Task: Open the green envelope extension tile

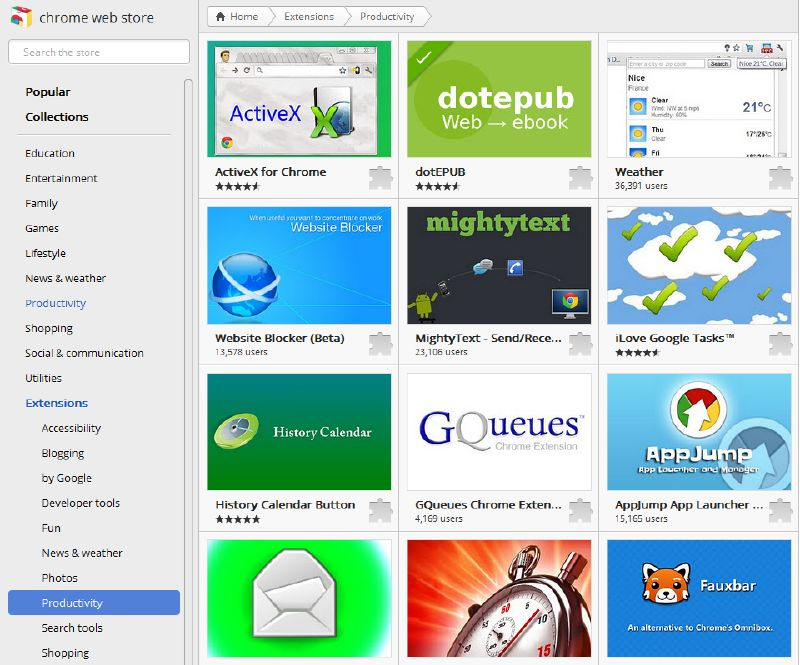Action: (299, 598)
